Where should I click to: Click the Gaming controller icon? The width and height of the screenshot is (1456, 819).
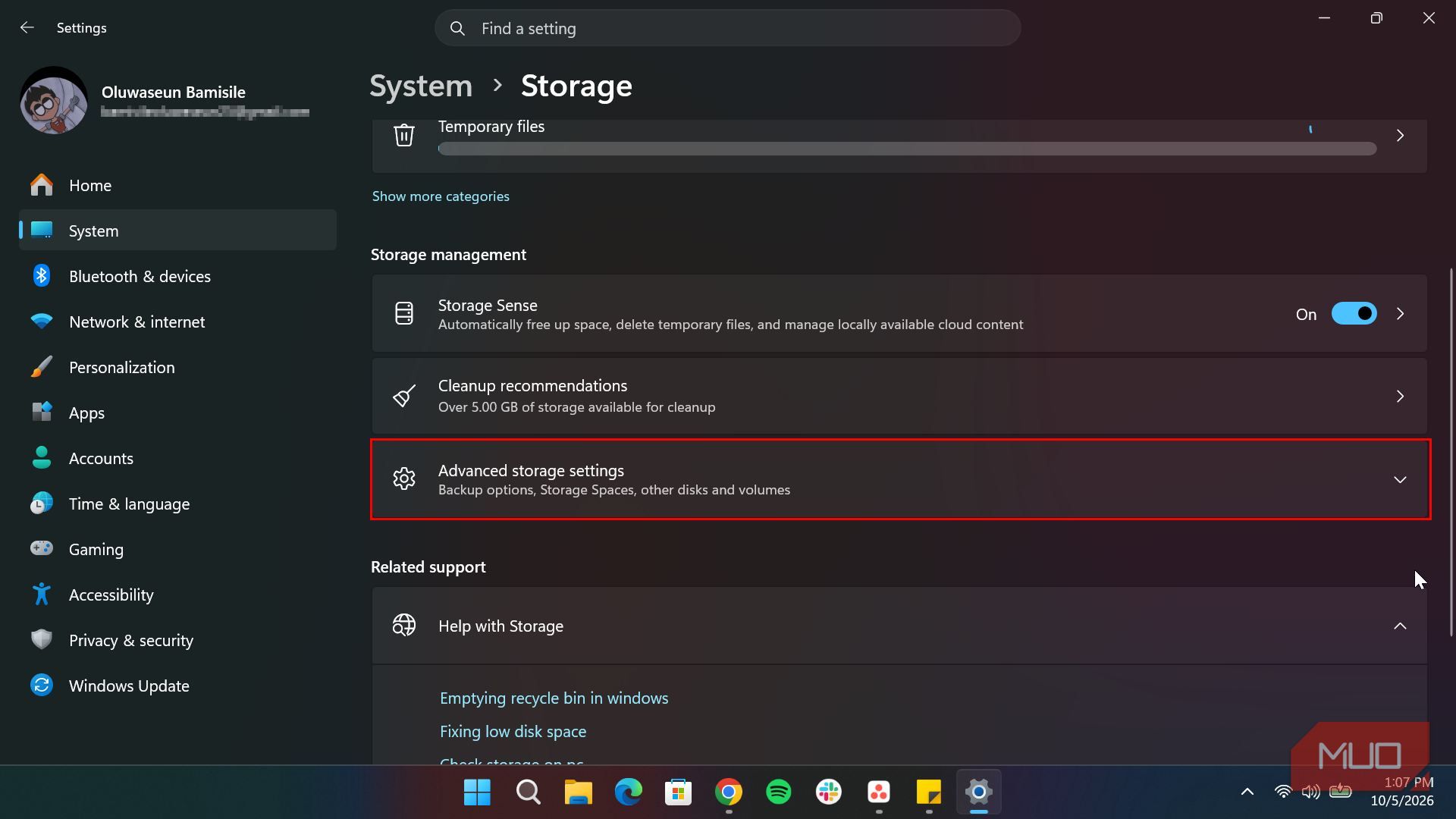click(x=42, y=548)
